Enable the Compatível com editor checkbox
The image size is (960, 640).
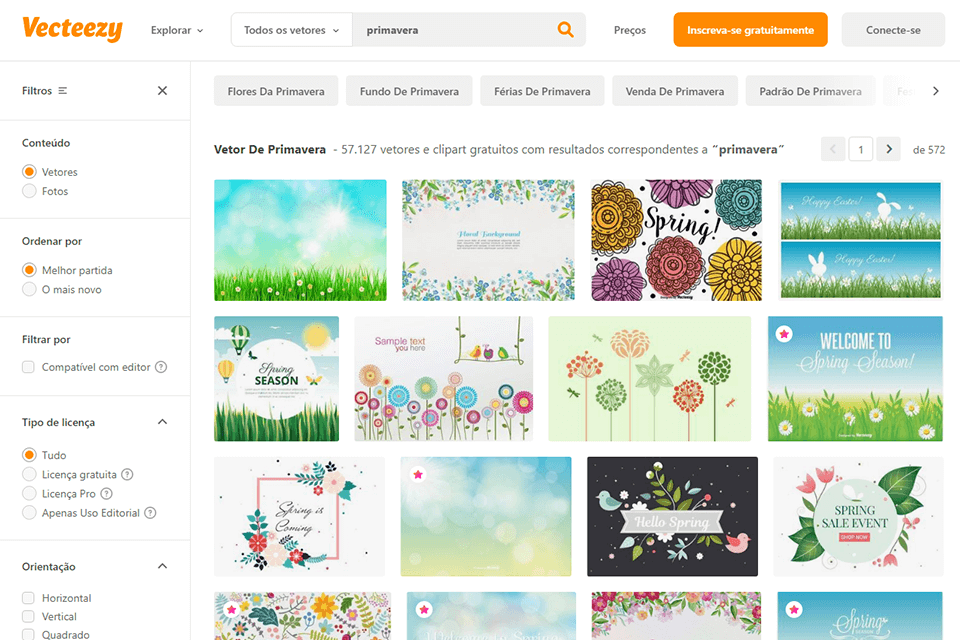point(28,366)
